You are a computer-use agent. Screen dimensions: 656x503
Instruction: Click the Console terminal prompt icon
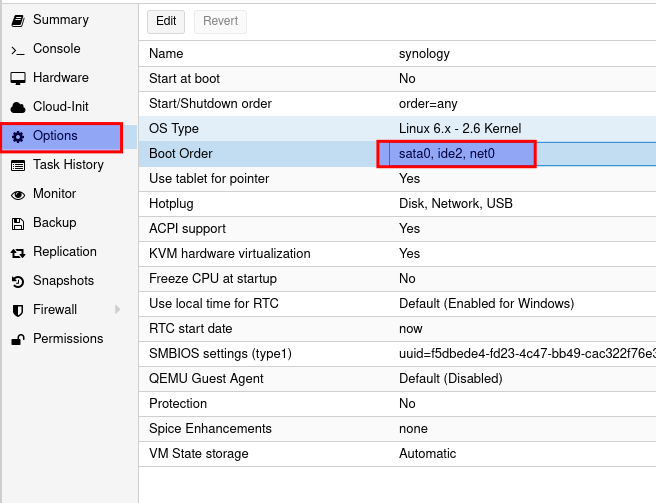(17, 49)
